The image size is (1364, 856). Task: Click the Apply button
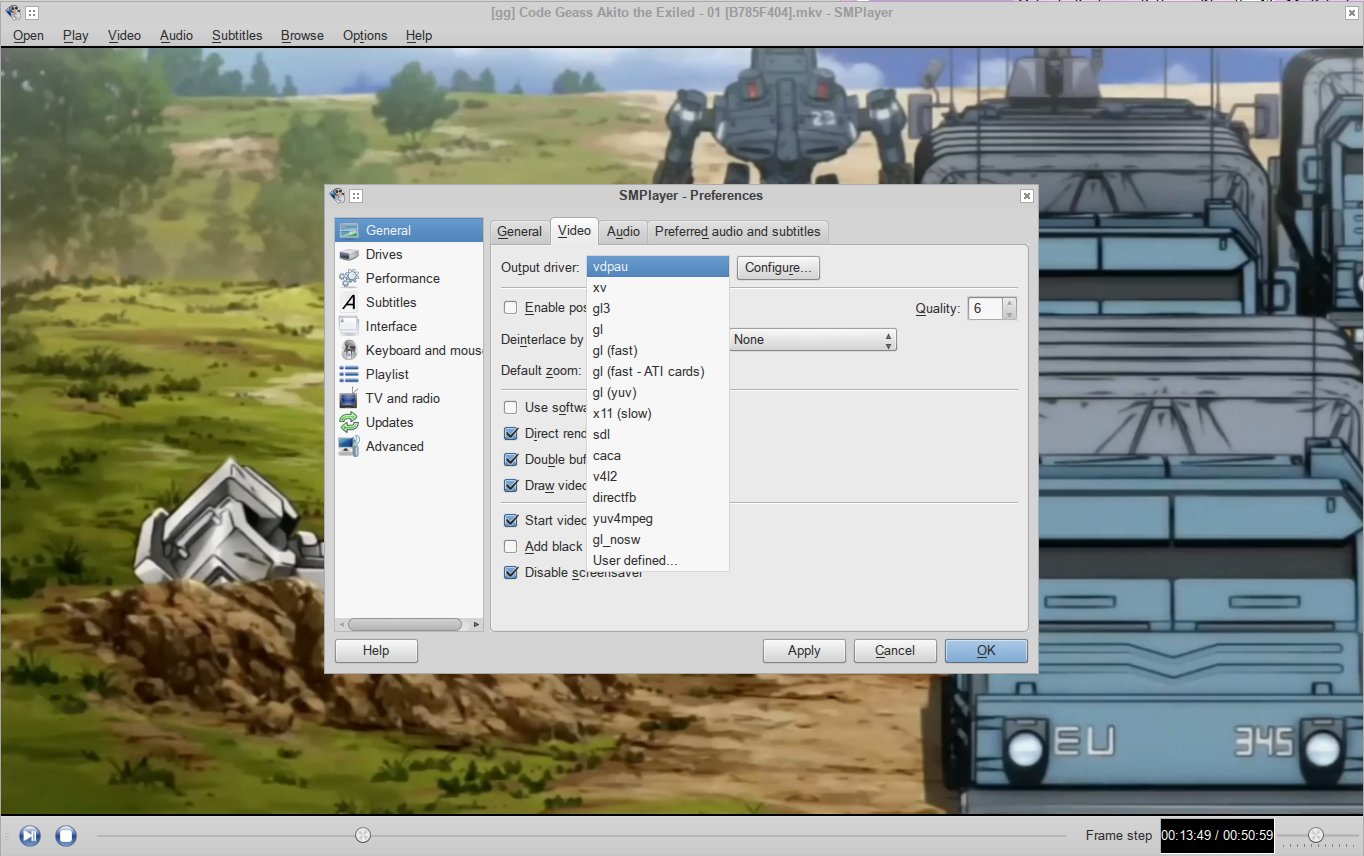(804, 651)
